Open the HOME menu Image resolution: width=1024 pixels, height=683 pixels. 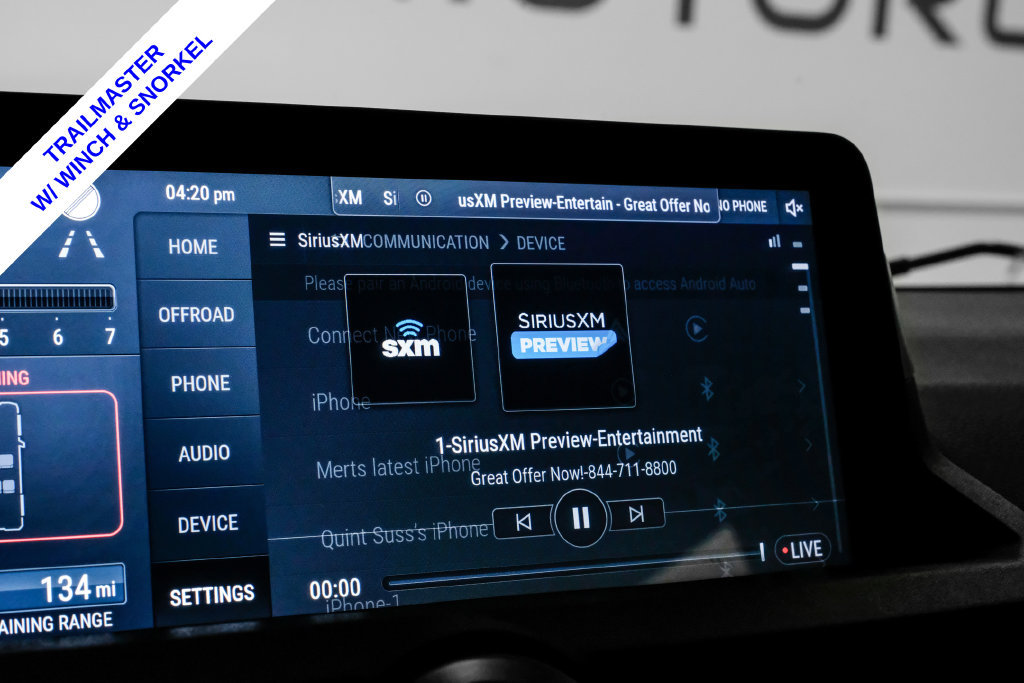193,247
